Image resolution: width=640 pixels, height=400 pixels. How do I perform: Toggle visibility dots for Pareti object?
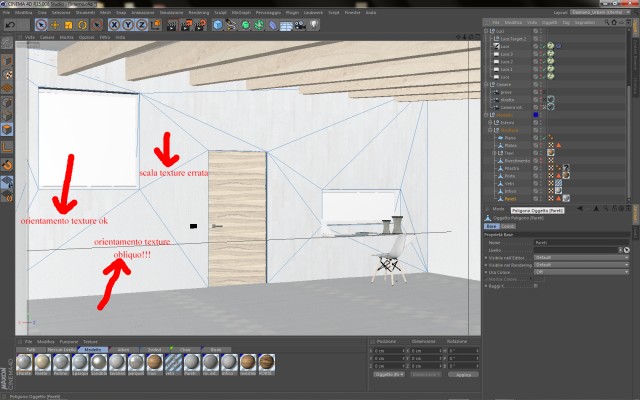coord(541,199)
